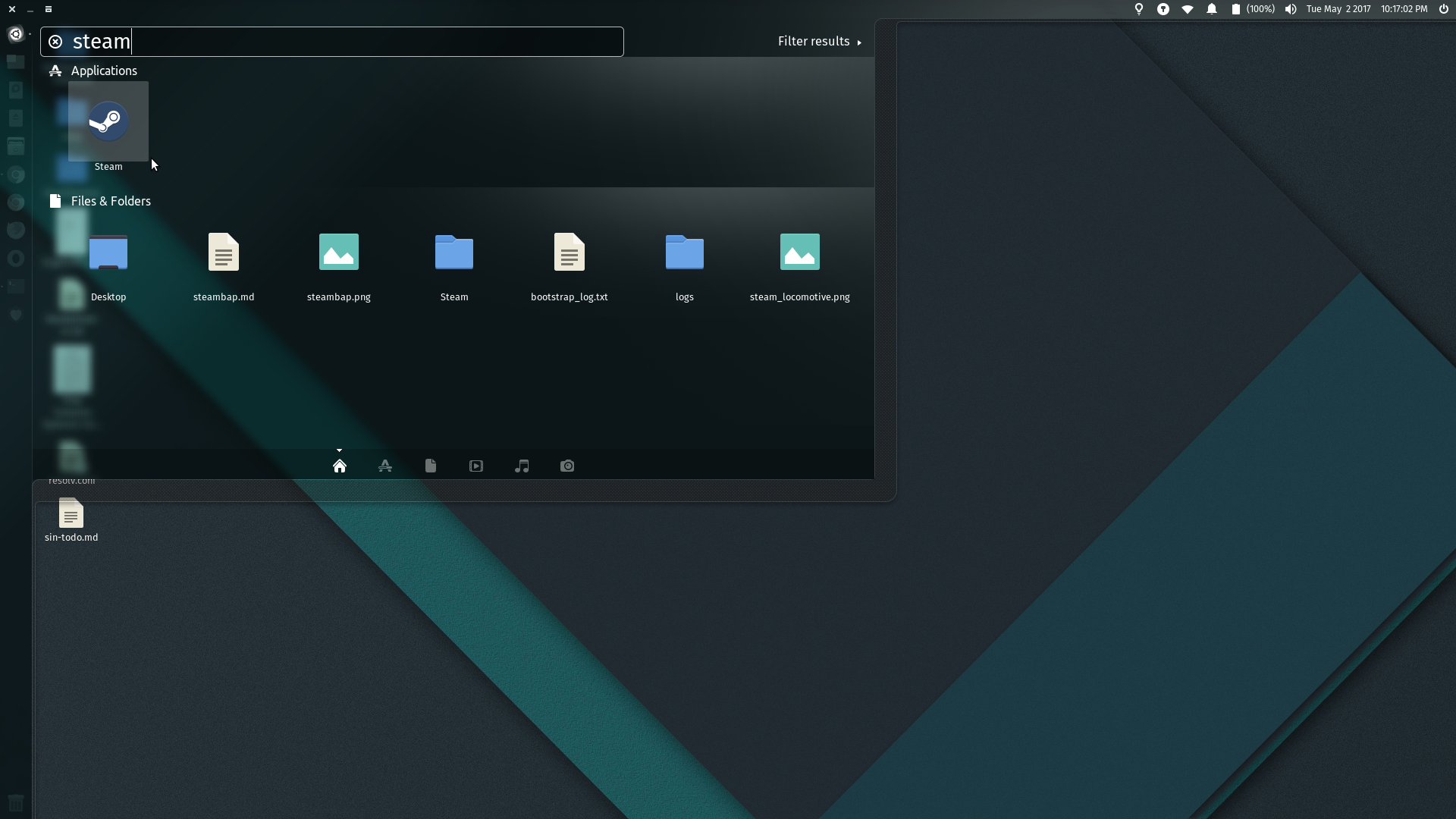
Task: Collapse the Applications category header
Action: [104, 71]
